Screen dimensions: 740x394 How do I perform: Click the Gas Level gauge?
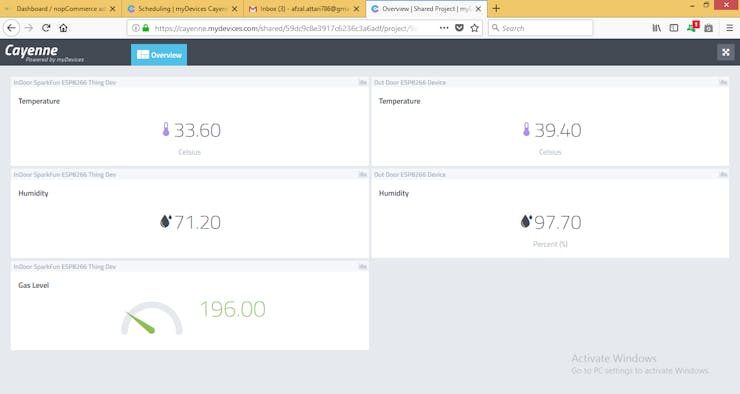(151, 318)
